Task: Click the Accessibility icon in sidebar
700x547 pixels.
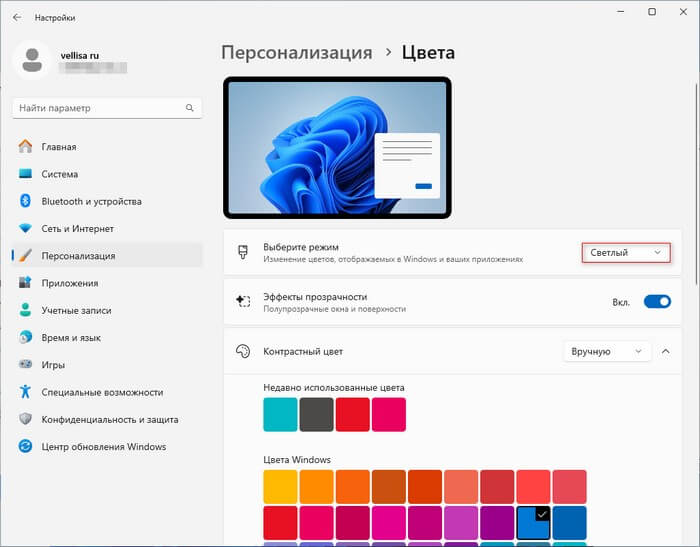Action: (26, 392)
